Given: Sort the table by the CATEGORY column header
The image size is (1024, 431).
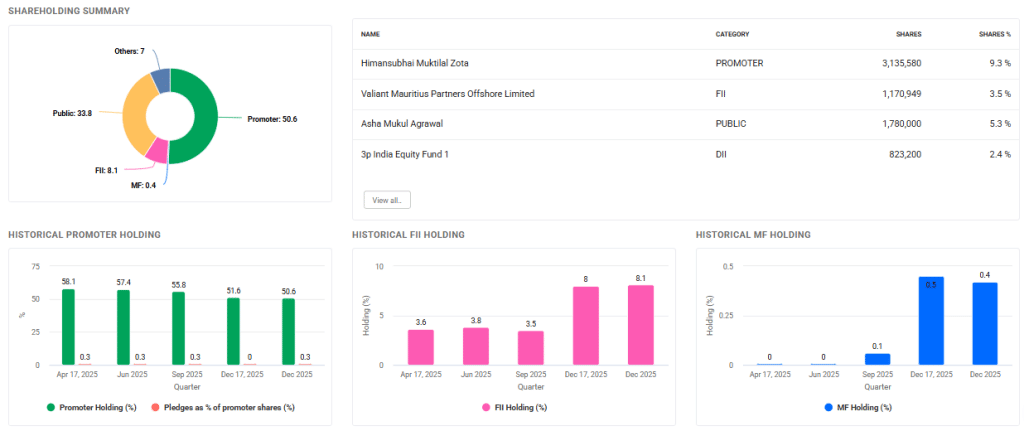Looking at the screenshot, I should (733, 34).
